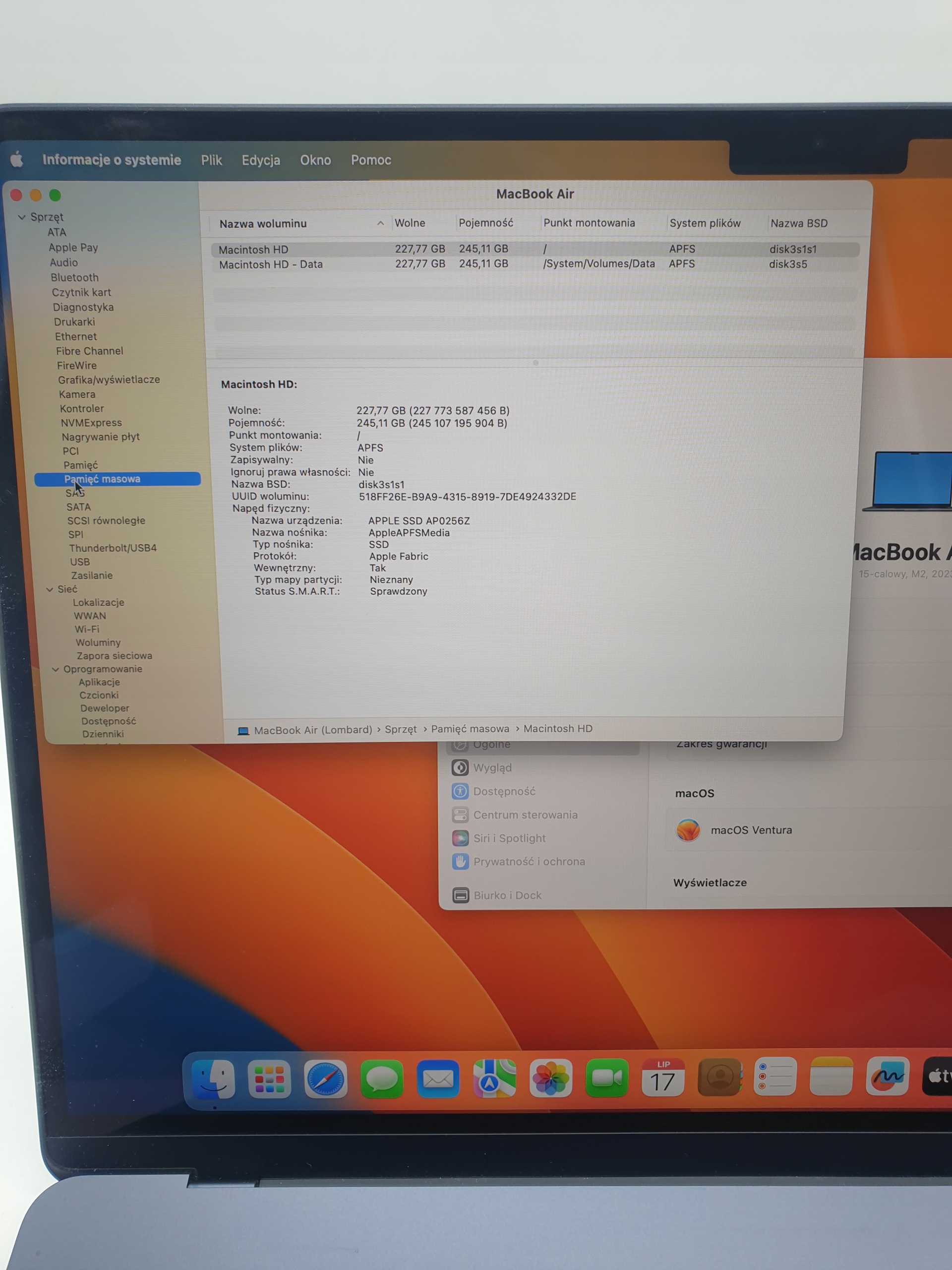Viewport: 952px width, 1270px height.
Task: Open Launchpad in the Dock
Action: point(269,1079)
